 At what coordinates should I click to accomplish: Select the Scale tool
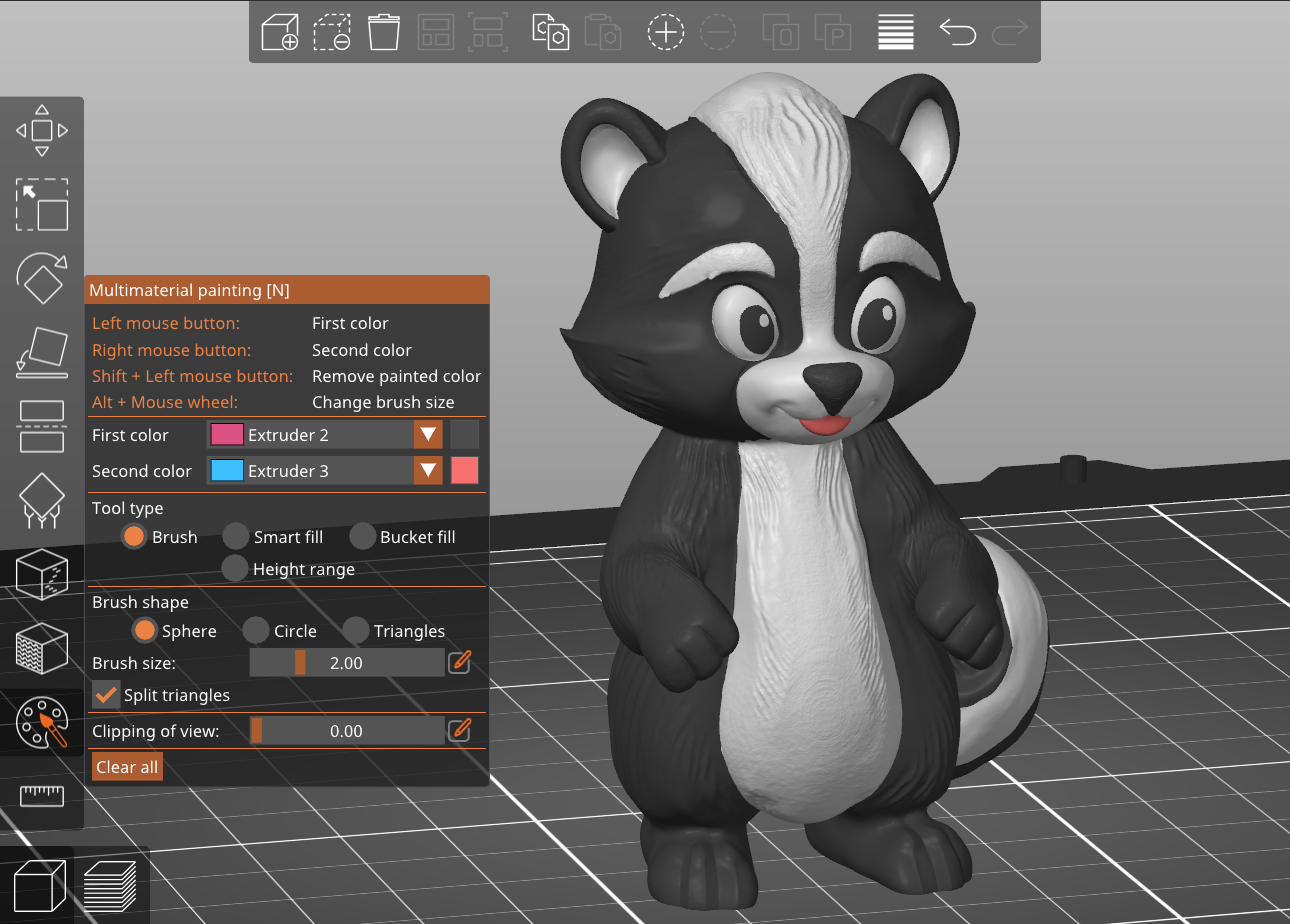(42, 204)
